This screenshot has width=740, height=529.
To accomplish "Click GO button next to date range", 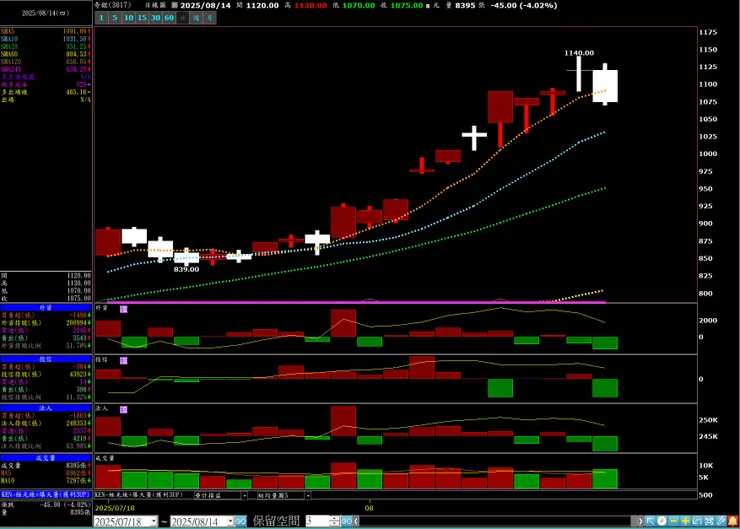I will click(x=241, y=521).
